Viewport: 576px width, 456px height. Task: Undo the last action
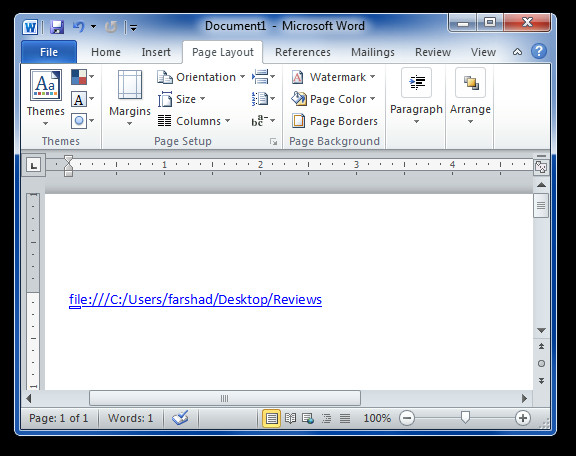(78, 27)
